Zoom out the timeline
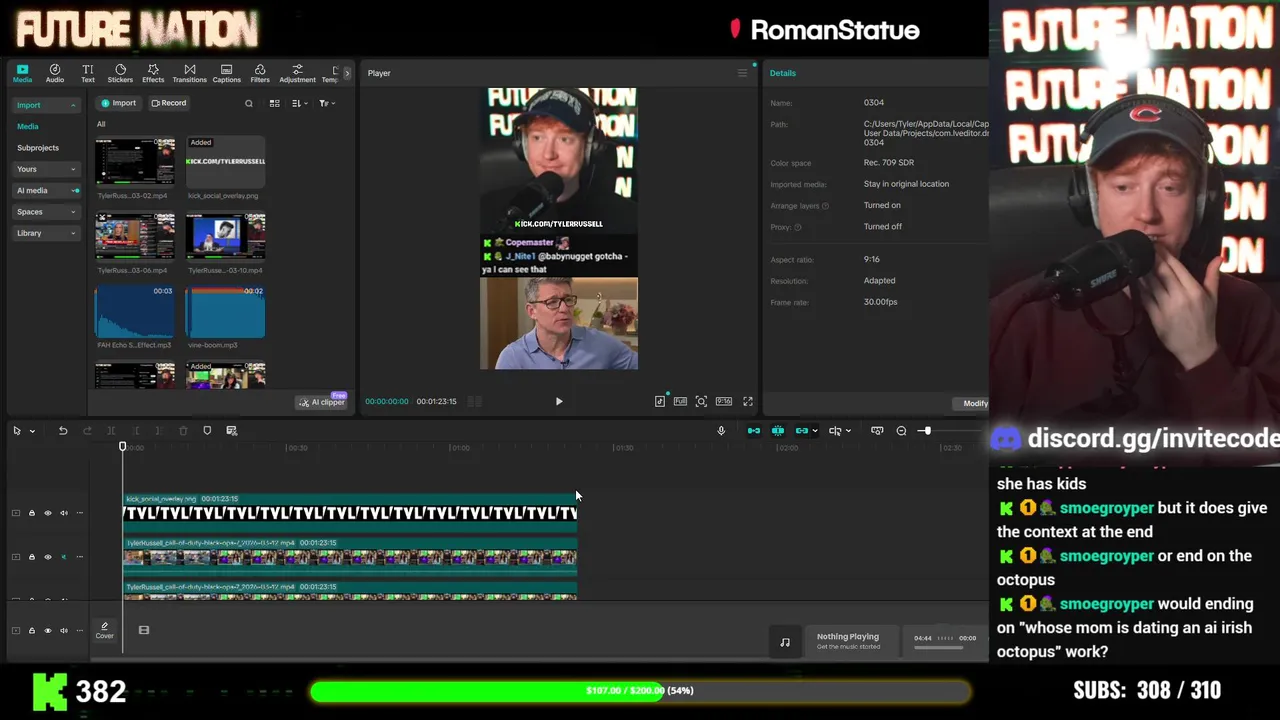1280x720 pixels. (x=901, y=431)
